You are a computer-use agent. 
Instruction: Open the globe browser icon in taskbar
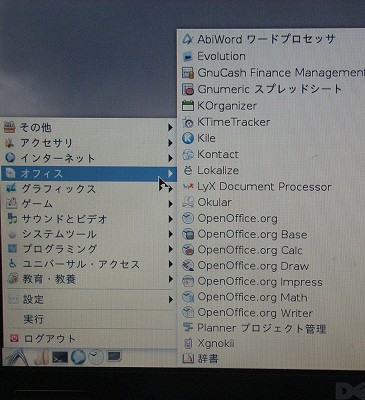coord(79,357)
